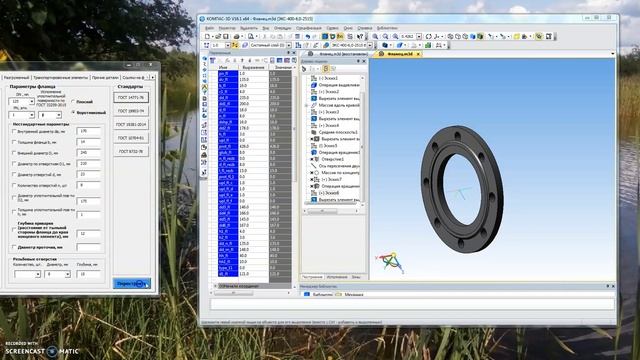Select the blue shaded cube display icon

473,37
